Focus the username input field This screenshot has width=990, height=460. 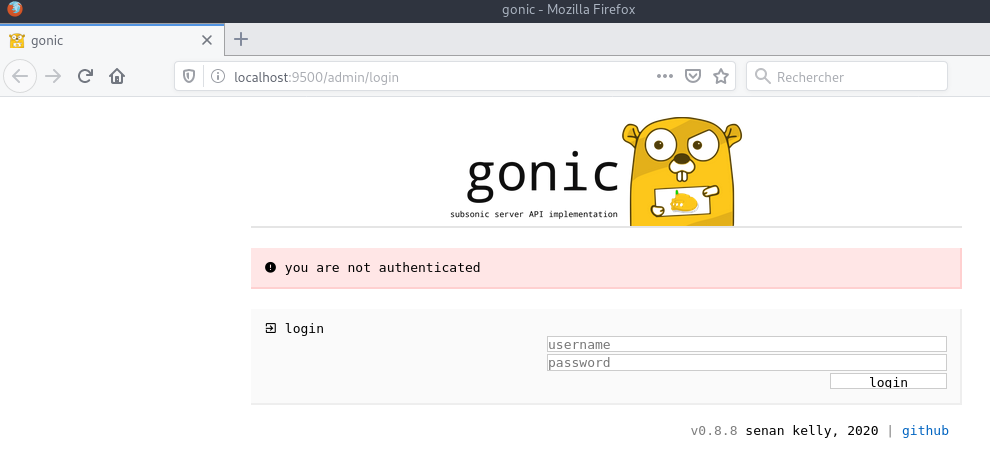click(x=746, y=344)
